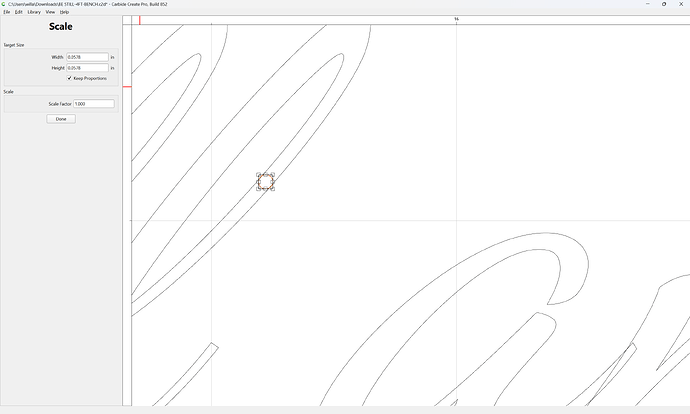Click the Scale panel heading

pyautogui.click(x=61, y=26)
